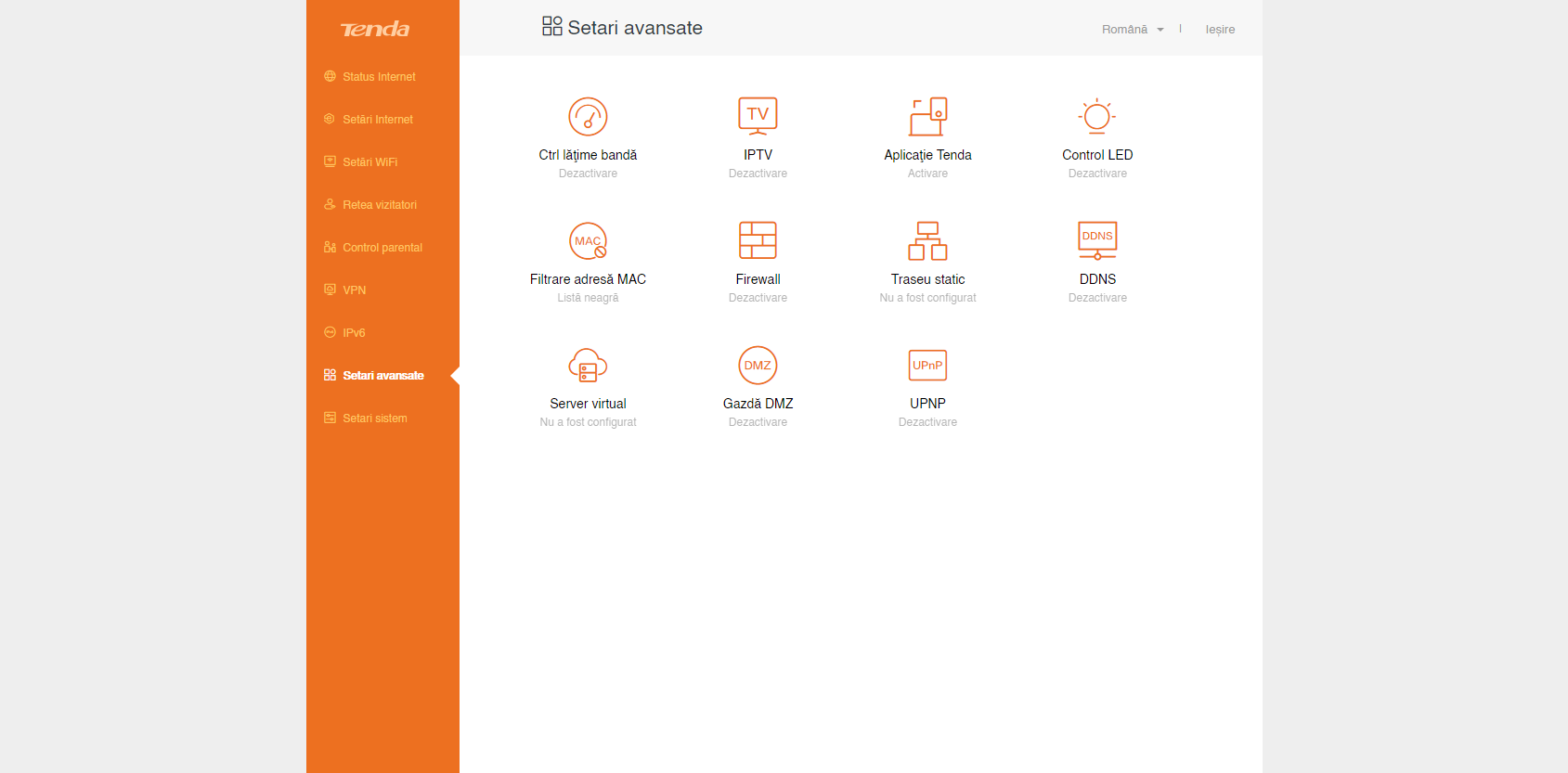Screen dimensions: 1568x773
Task: Open the Ctrl lățime bandă speedometer icon
Action: (x=588, y=117)
